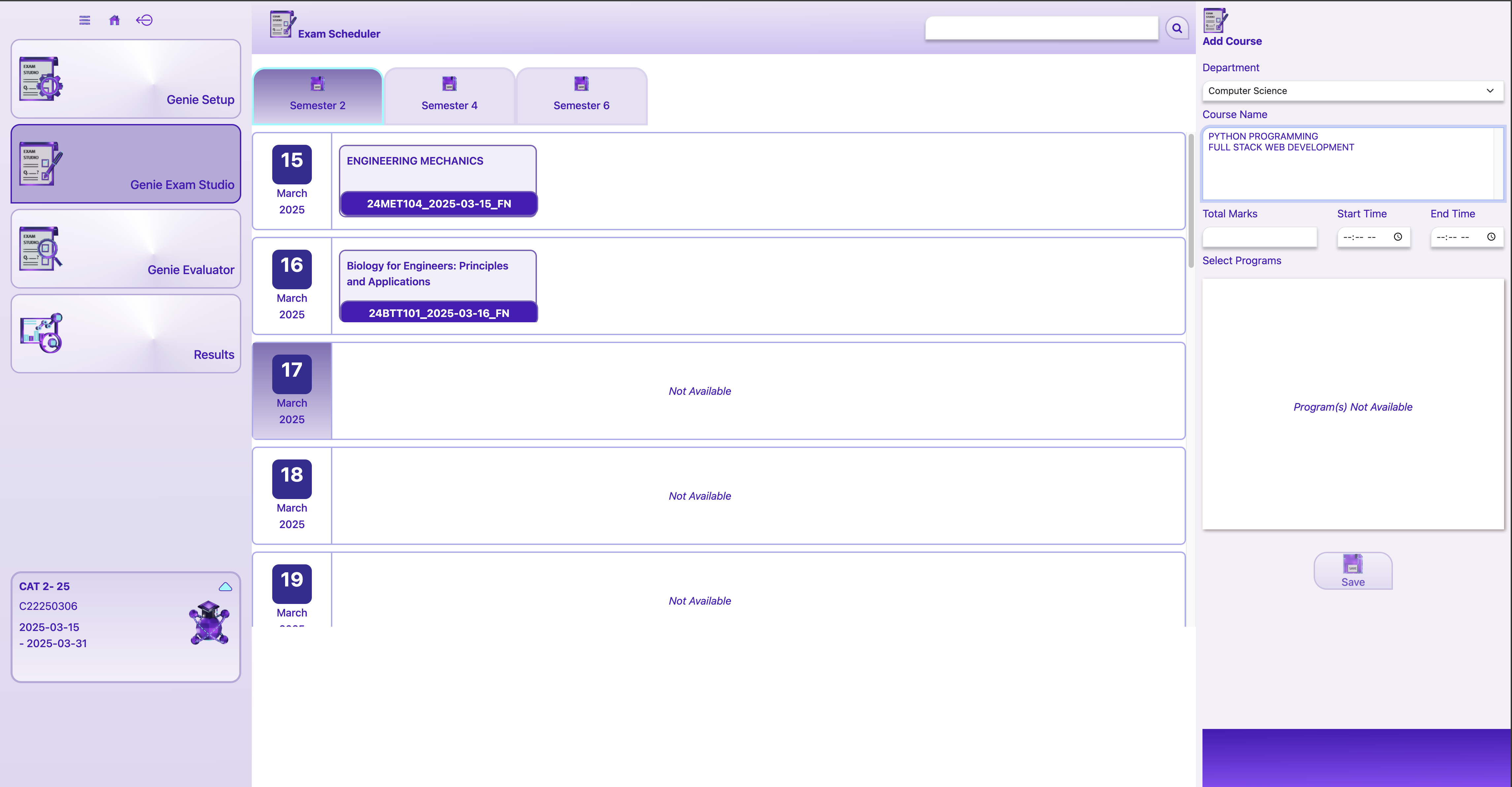Viewport: 1512px width, 787px height.
Task: Click the End Time clock icon
Action: pos(1491,237)
